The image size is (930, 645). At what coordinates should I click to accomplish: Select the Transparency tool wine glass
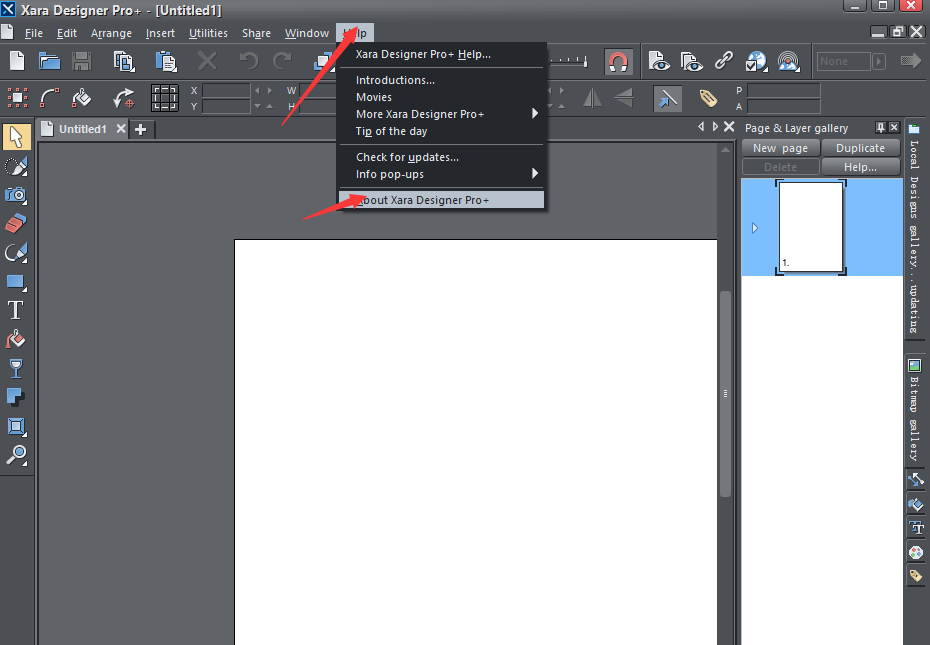tap(16, 368)
